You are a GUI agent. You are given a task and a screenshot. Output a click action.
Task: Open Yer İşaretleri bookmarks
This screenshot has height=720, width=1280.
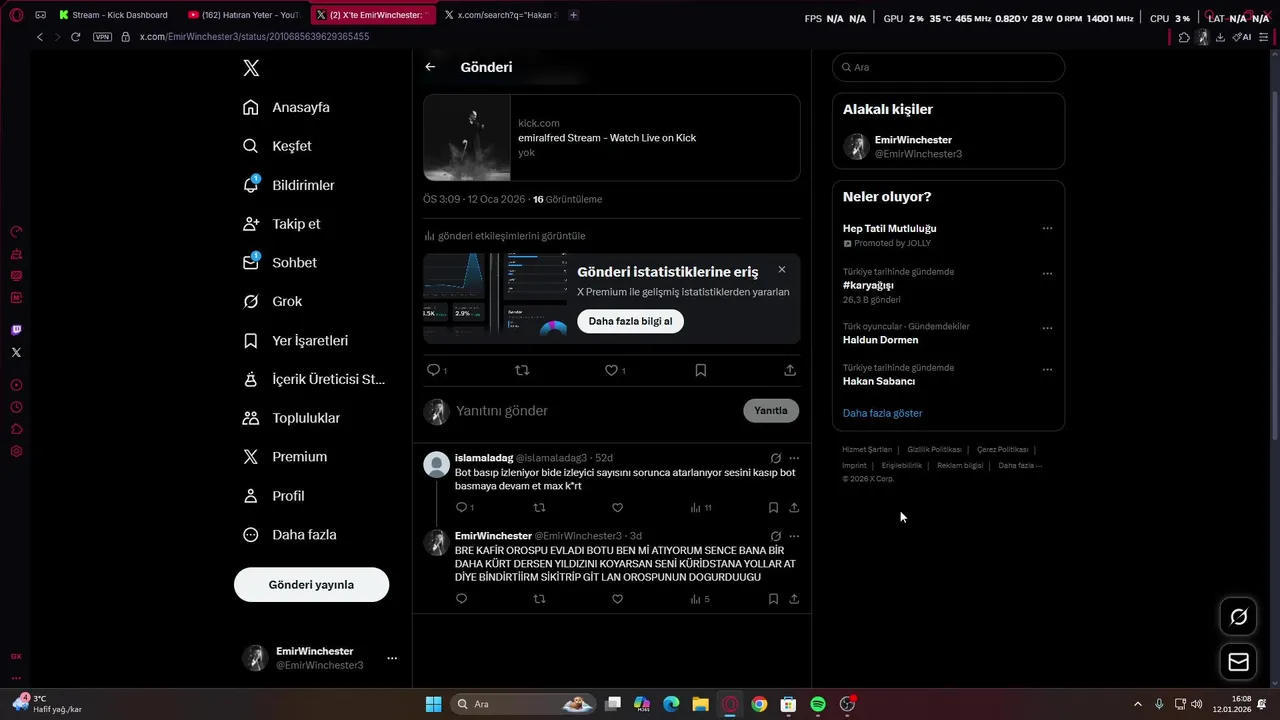295,340
